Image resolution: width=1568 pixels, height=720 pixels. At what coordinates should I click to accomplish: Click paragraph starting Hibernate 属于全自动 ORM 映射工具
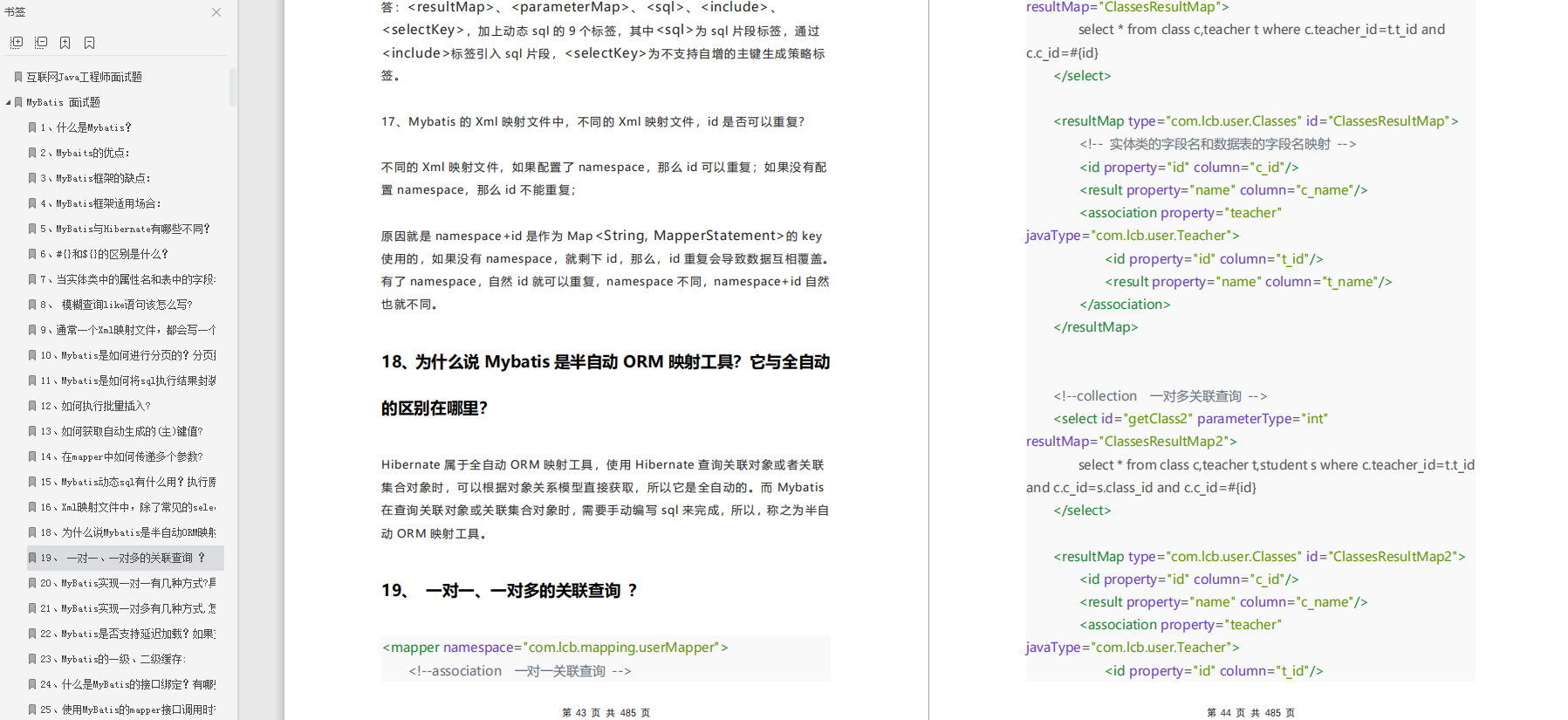(x=606, y=499)
